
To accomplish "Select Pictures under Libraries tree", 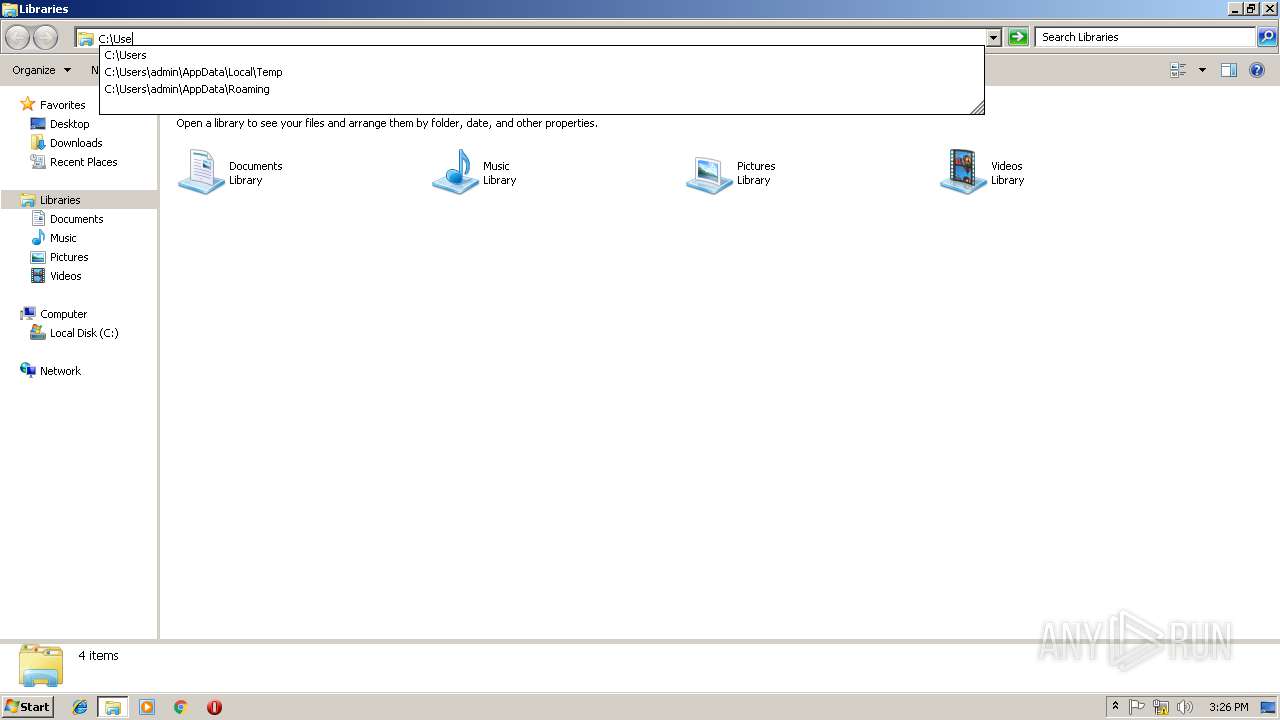I will click(x=69, y=257).
